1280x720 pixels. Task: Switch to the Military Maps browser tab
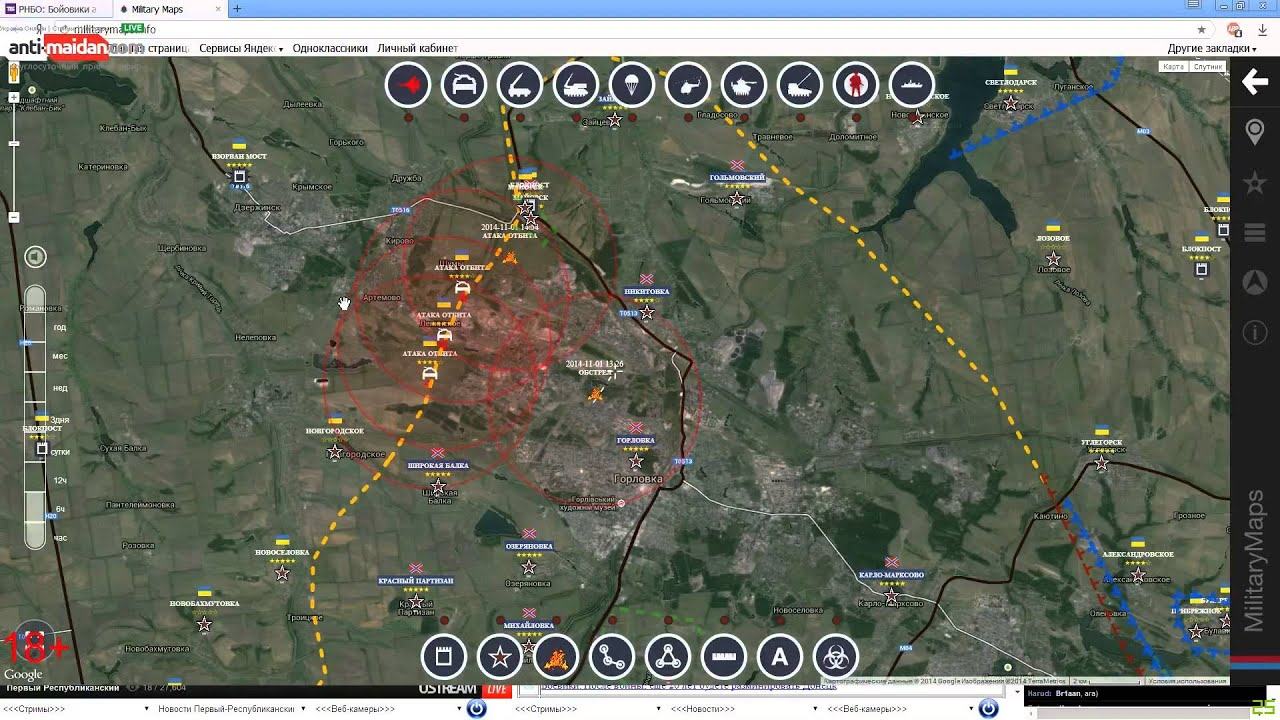168,9
